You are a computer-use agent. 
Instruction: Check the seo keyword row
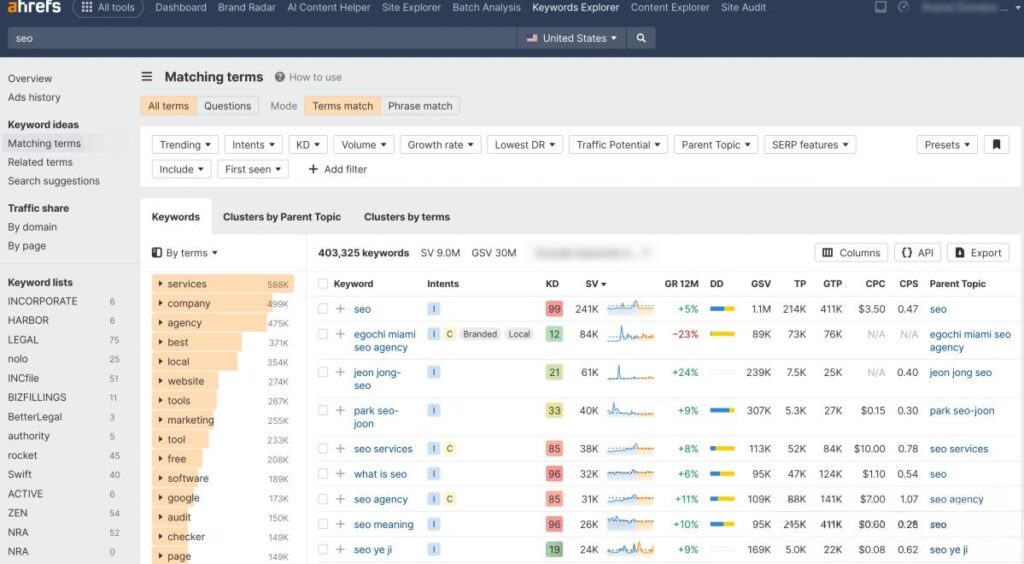pyautogui.click(x=323, y=309)
